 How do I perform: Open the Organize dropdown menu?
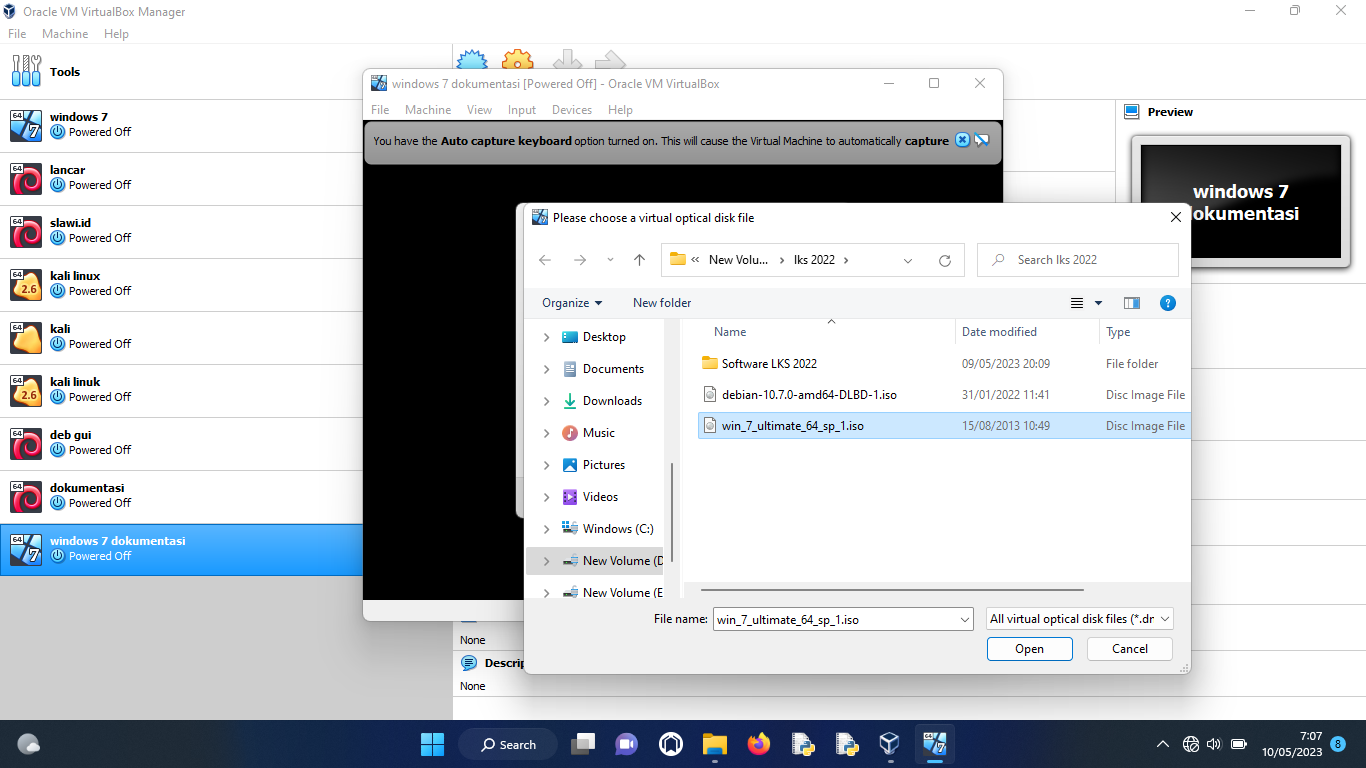click(572, 303)
